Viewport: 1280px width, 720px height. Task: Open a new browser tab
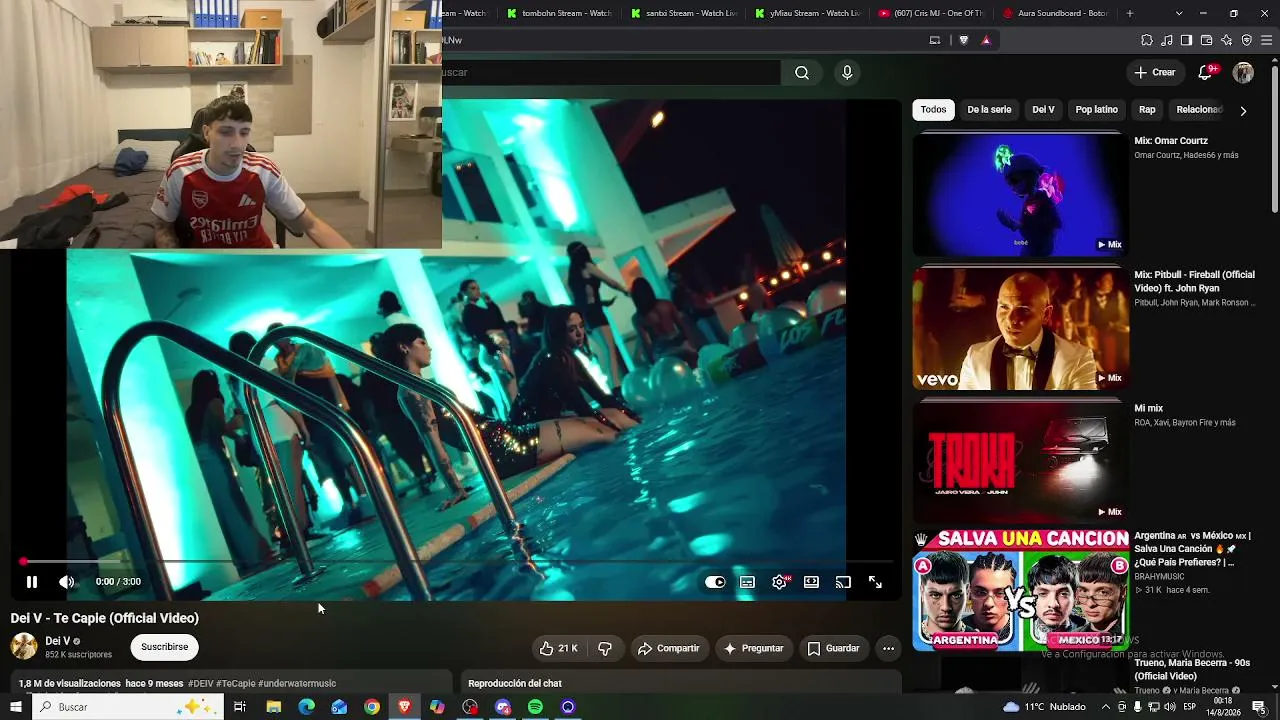(1130, 13)
